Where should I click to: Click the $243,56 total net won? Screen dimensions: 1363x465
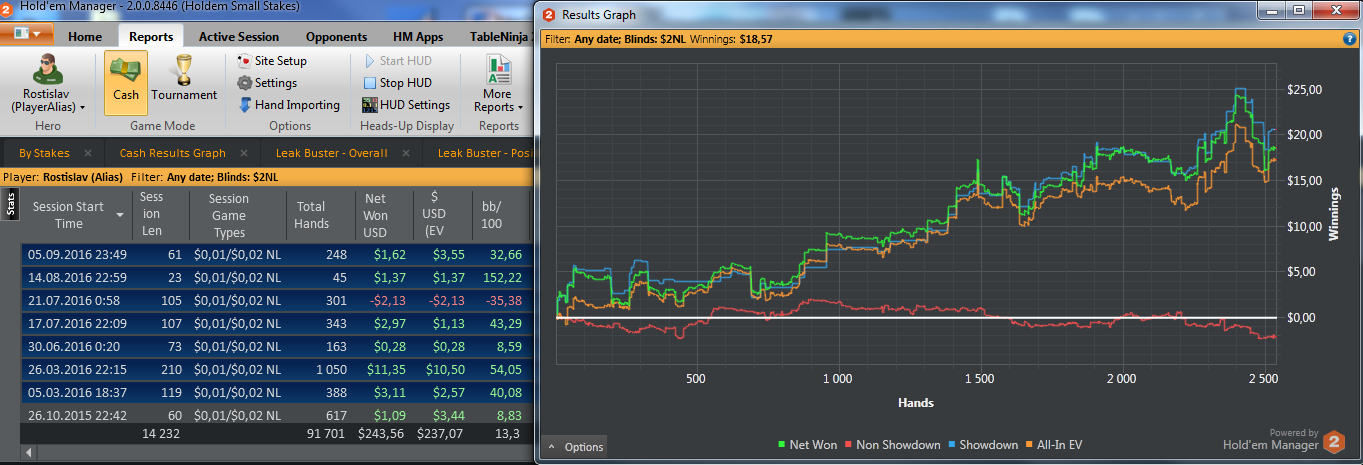pyautogui.click(x=380, y=433)
